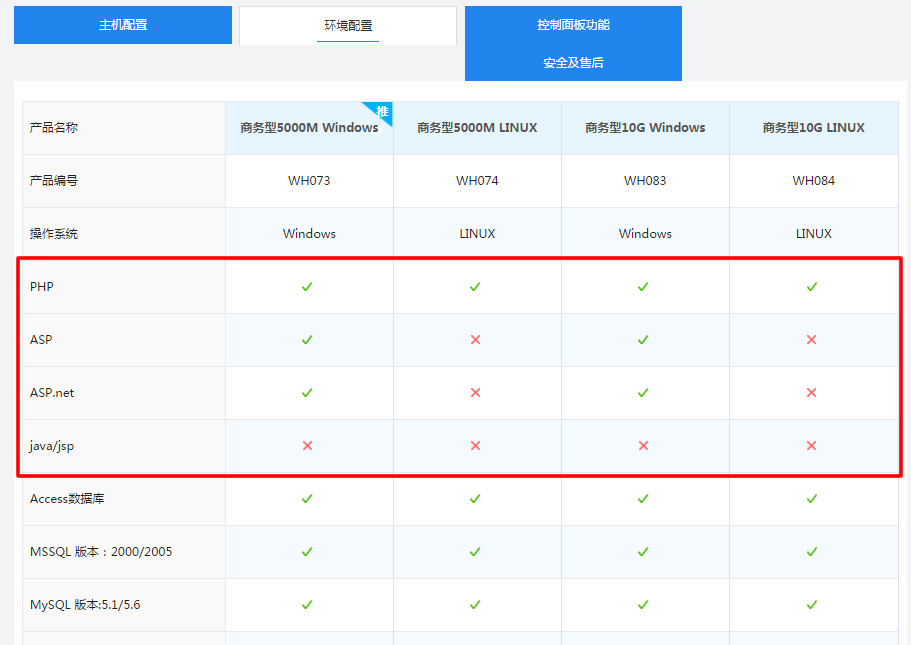Click the java/jsp red X under 商务型5000M Windows

pyautogui.click(x=307, y=446)
